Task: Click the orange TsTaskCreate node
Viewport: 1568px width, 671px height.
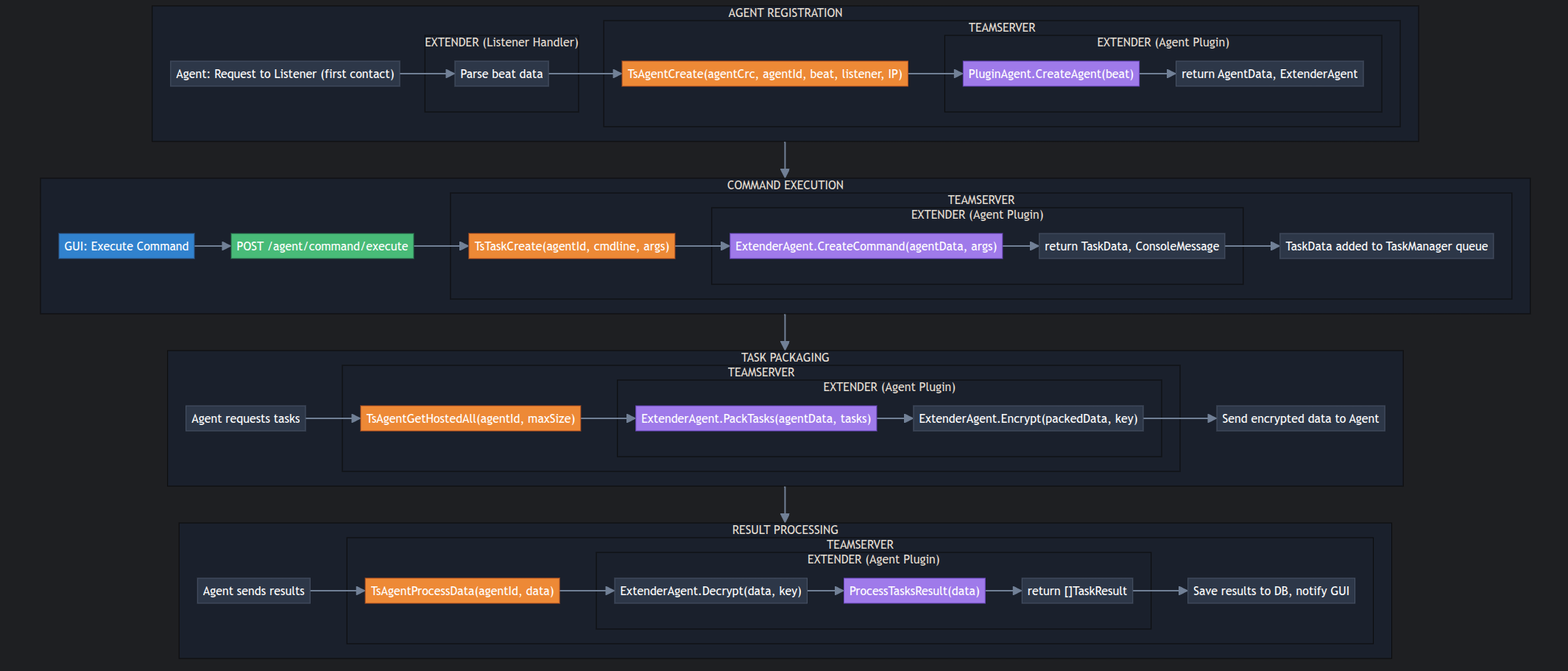Action: pos(571,246)
